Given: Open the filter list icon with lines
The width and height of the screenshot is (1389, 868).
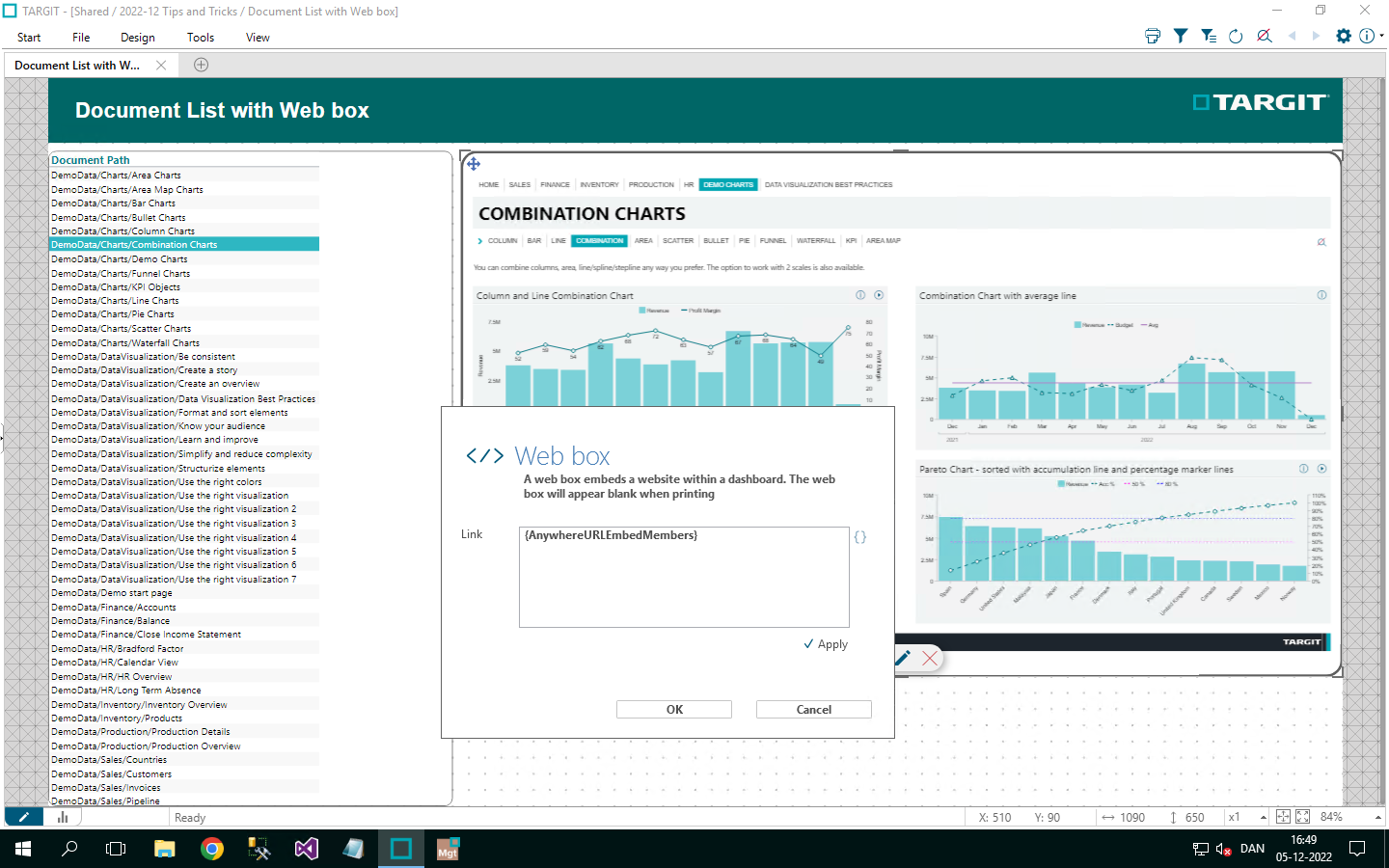Looking at the screenshot, I should click(1209, 36).
